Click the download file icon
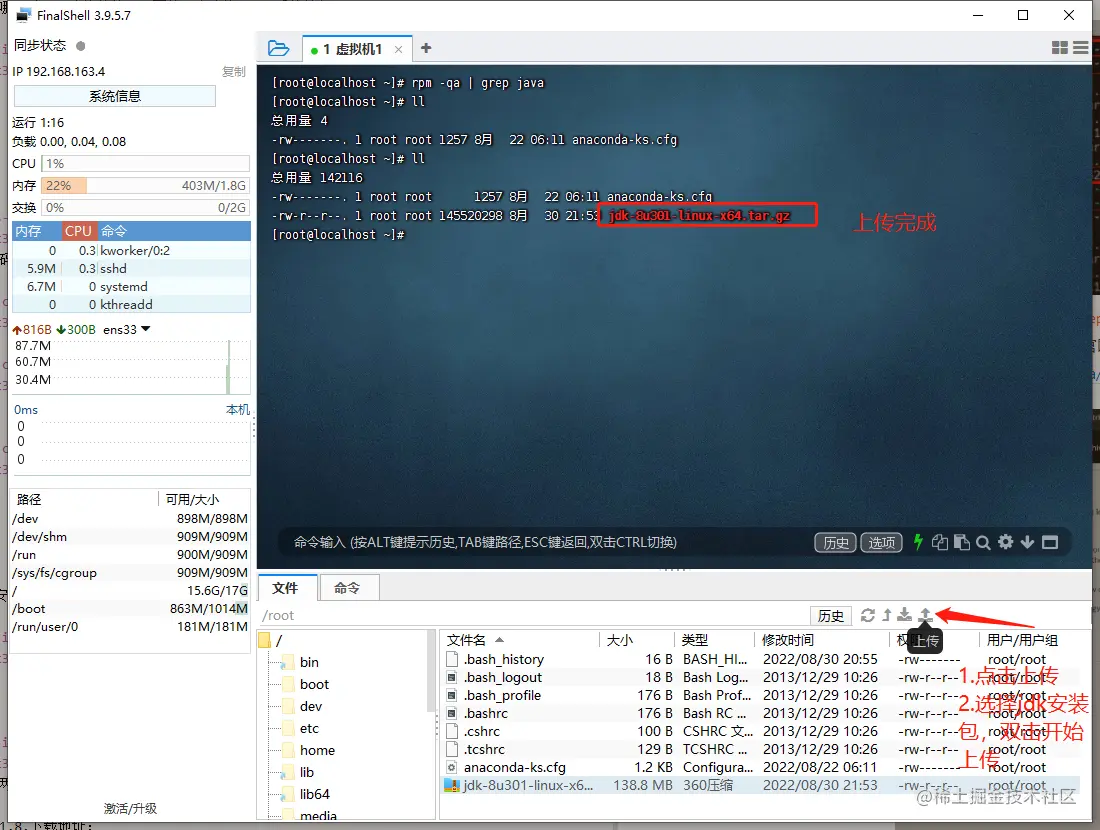The width and height of the screenshot is (1100, 830). click(904, 615)
